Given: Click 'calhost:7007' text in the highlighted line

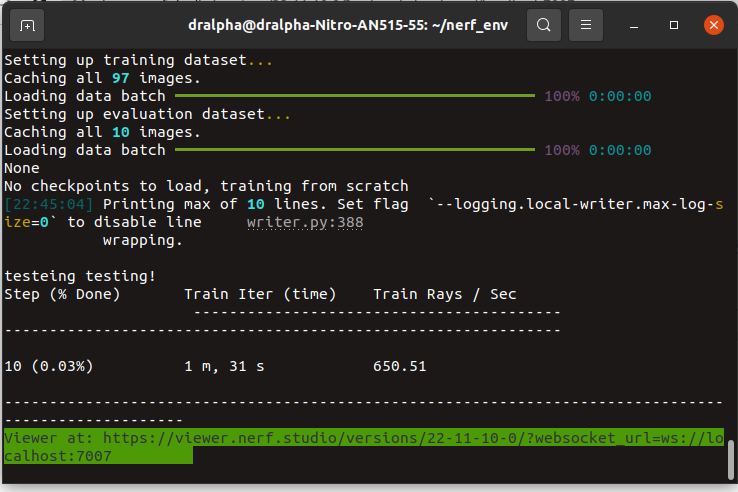Looking at the screenshot, I should [x=58, y=456].
